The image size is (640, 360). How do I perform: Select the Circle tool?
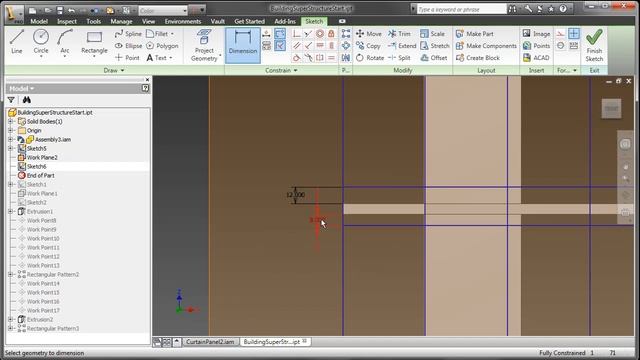coord(41,42)
